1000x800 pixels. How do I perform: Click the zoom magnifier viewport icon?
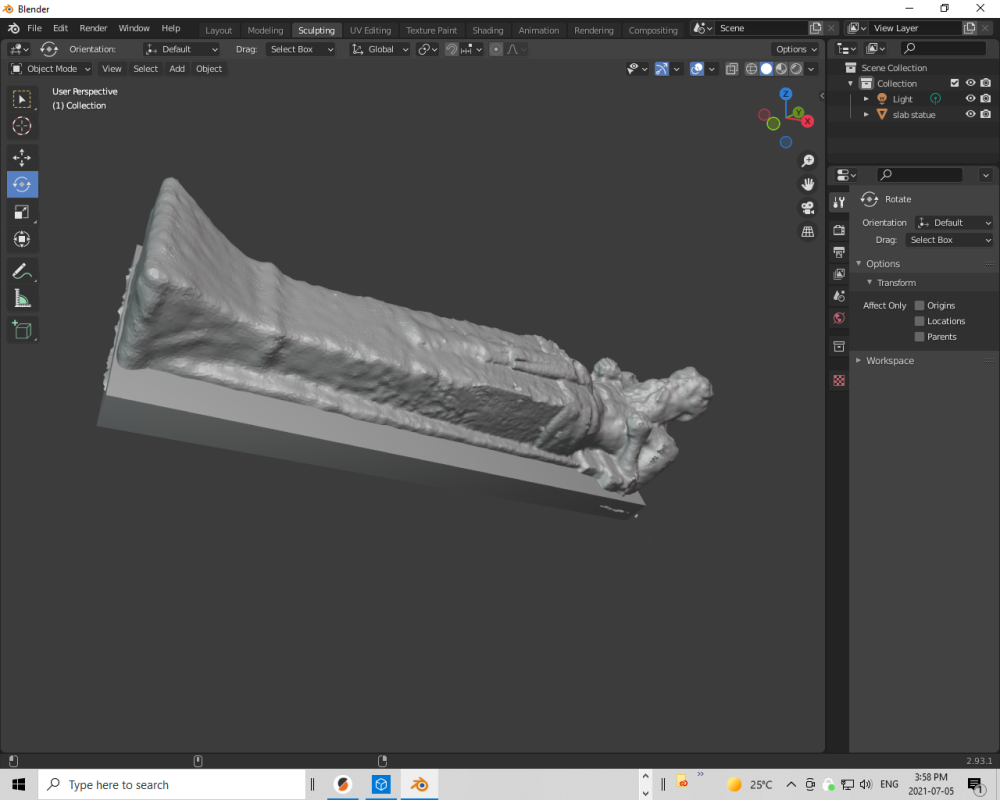(807, 161)
